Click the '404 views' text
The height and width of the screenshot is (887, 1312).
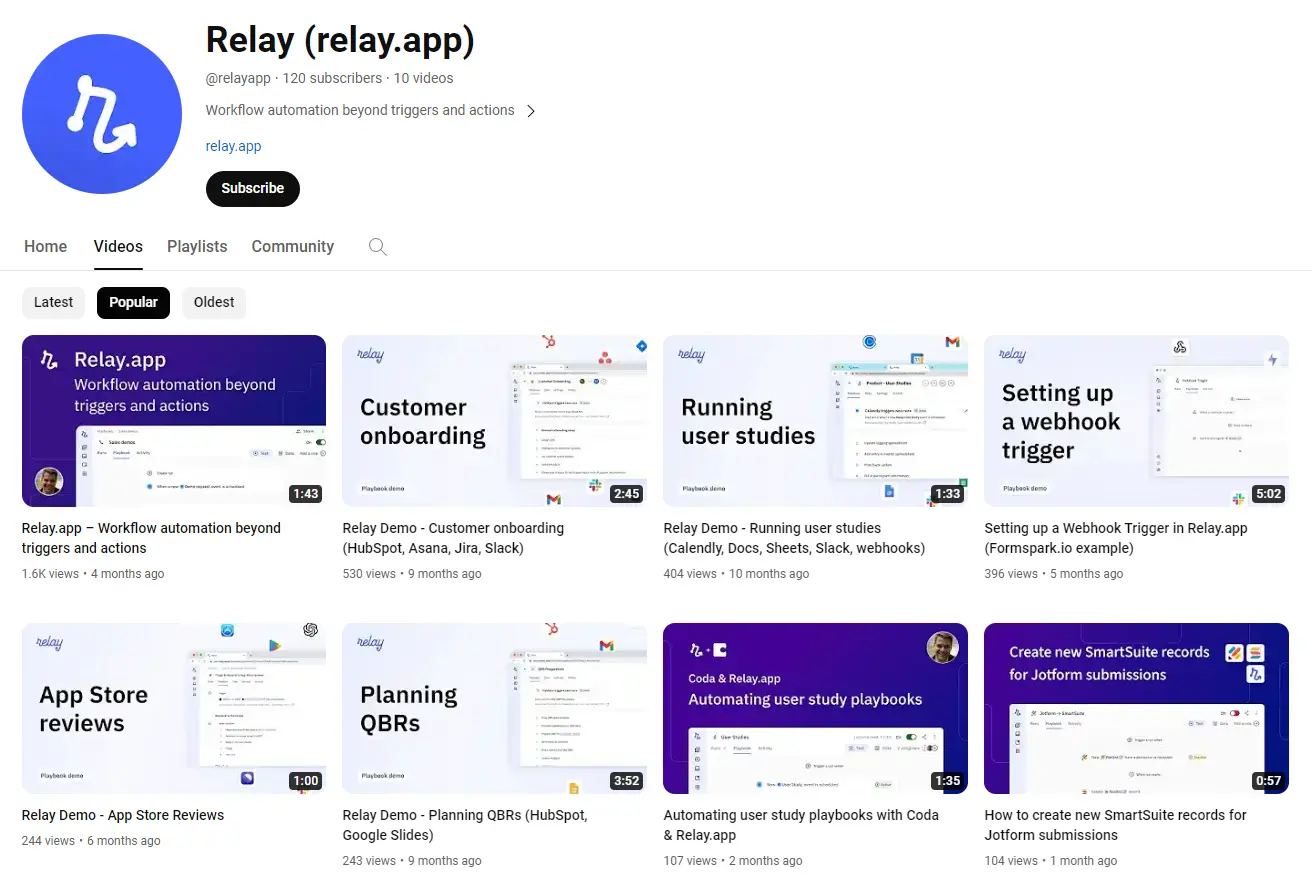point(690,574)
